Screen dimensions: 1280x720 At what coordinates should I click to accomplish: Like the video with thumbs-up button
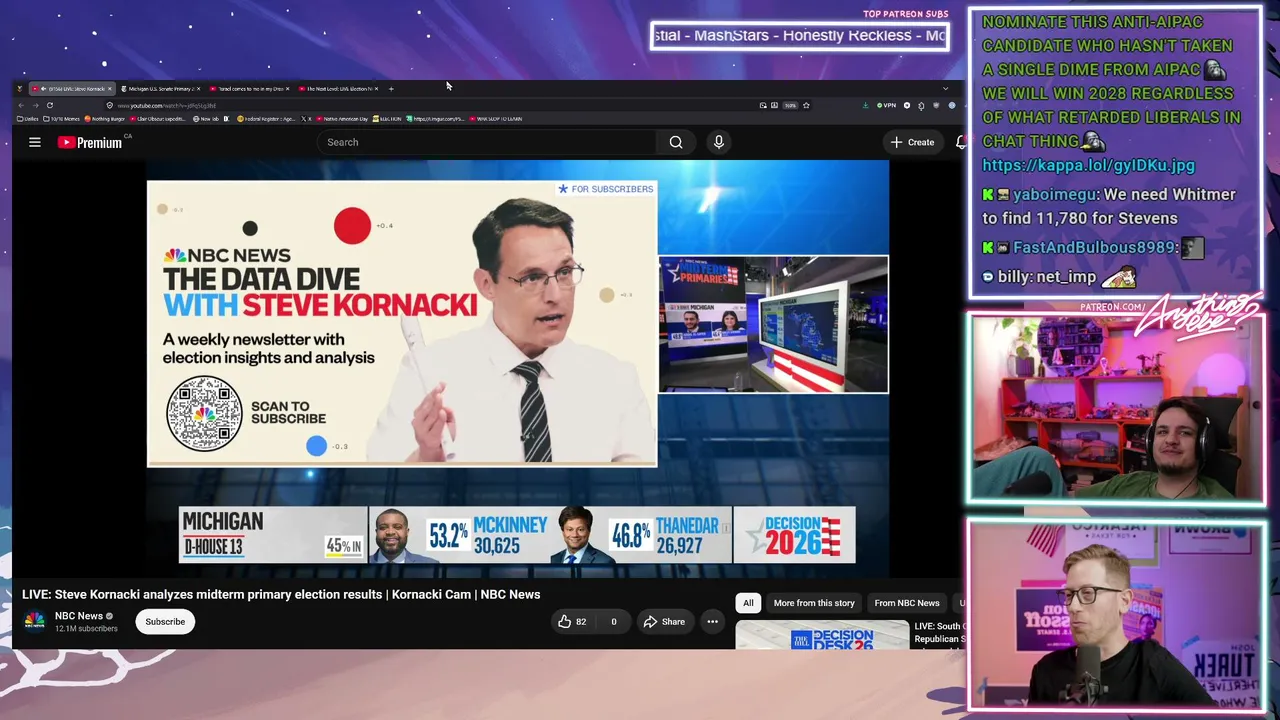pos(572,622)
